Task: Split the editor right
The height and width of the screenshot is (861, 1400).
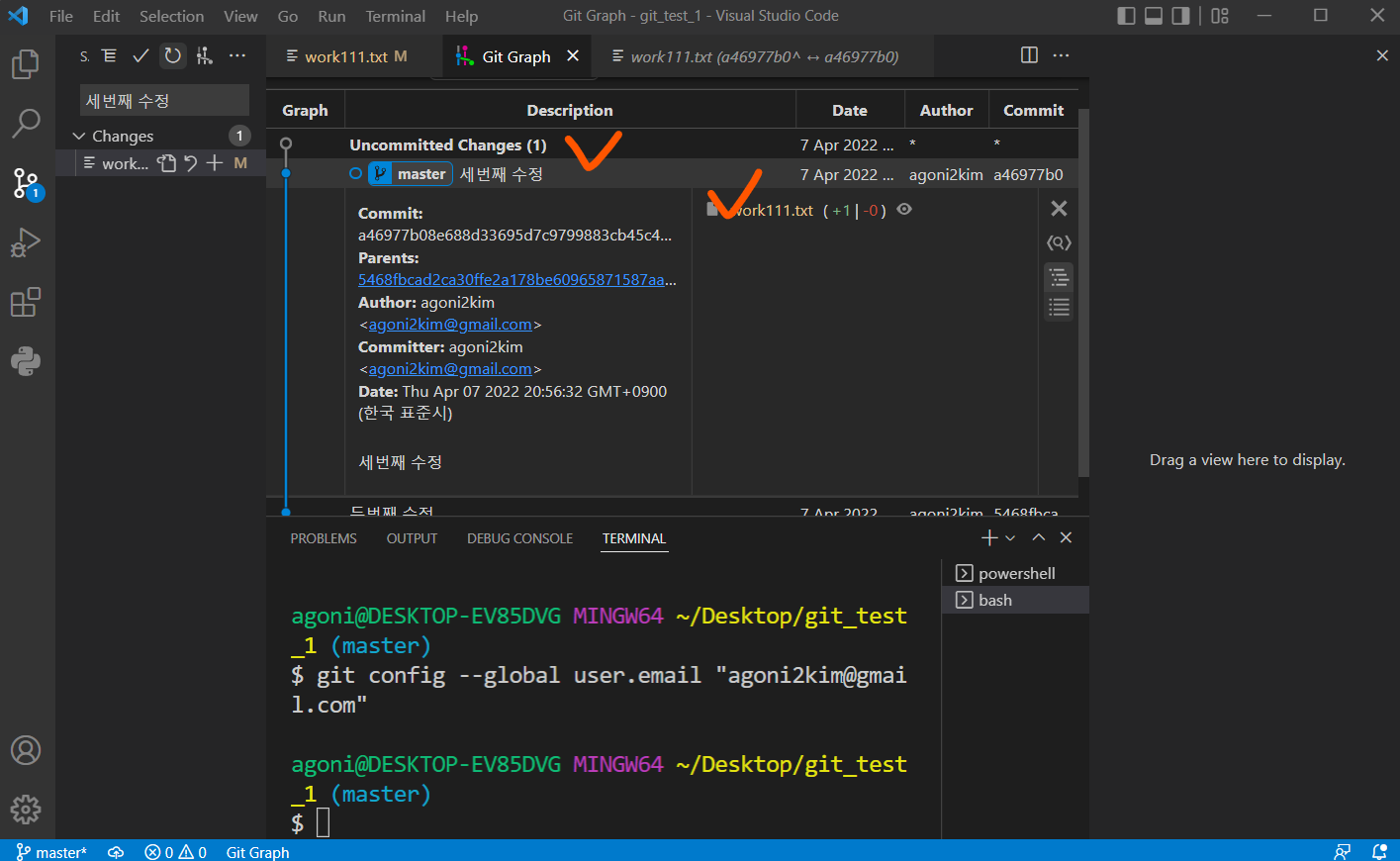Action: point(1029,55)
